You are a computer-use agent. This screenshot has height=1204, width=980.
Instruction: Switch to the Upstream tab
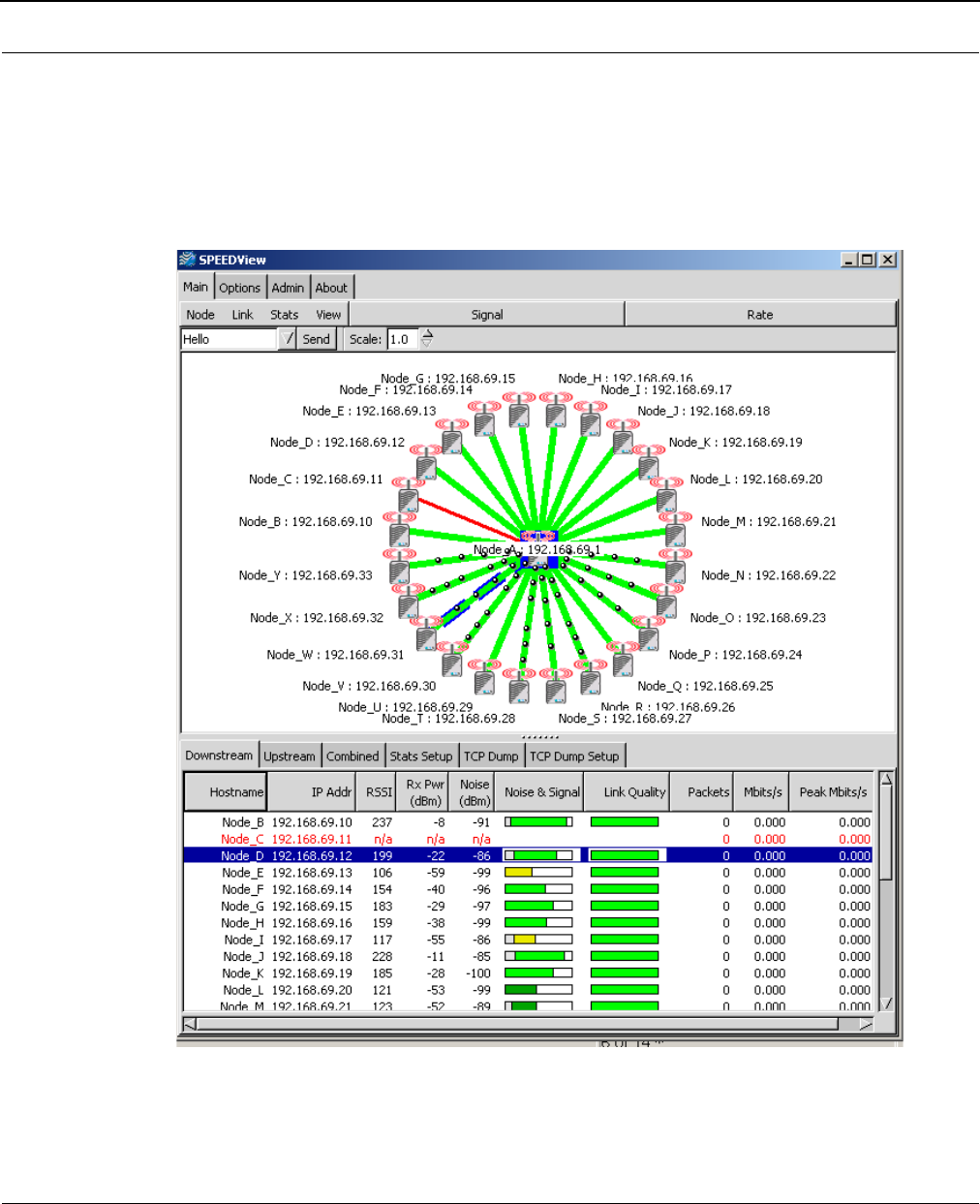click(x=290, y=756)
